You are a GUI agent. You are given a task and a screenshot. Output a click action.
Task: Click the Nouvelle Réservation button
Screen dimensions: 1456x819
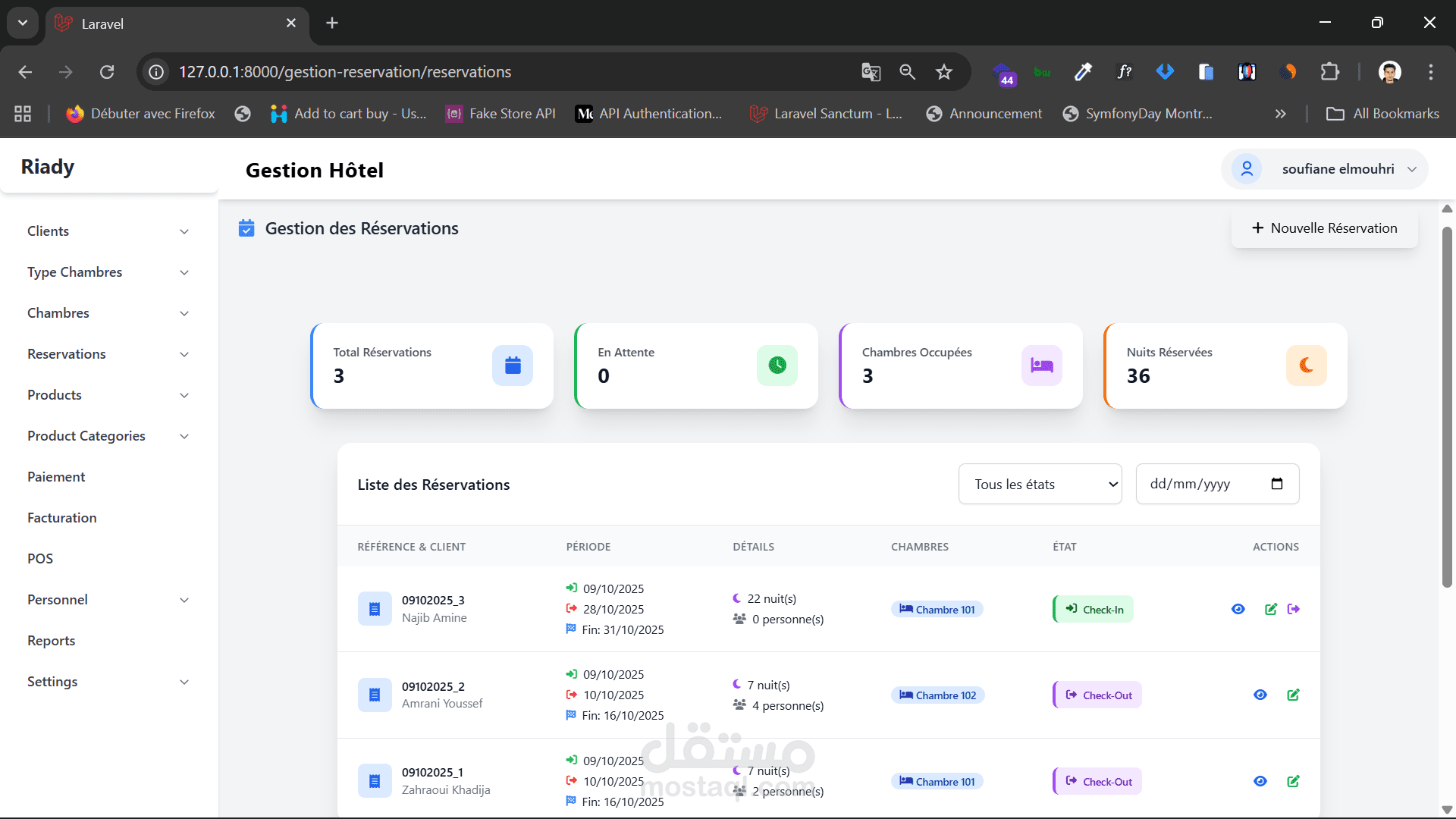(1324, 228)
